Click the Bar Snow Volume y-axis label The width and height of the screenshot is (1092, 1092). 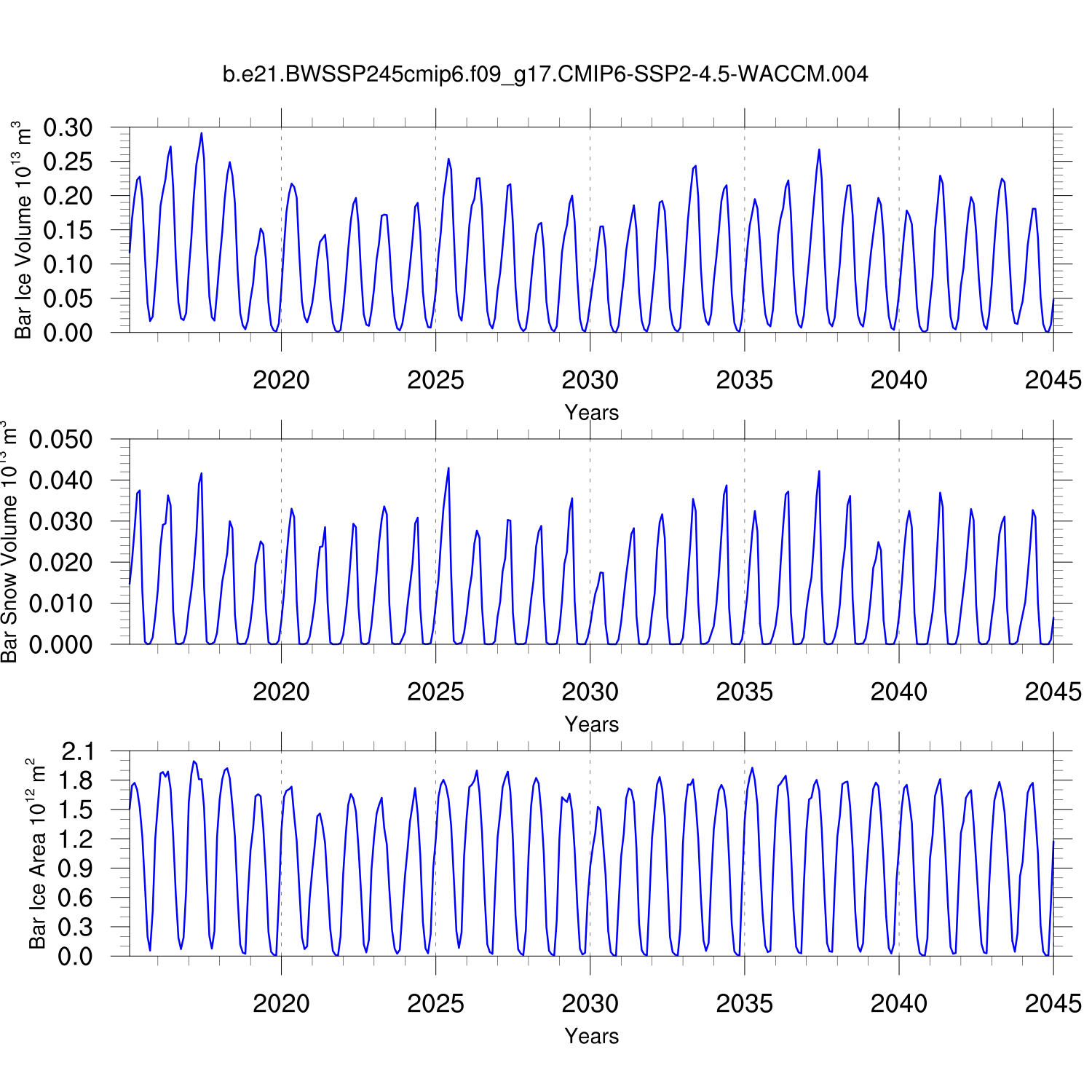[9, 542]
